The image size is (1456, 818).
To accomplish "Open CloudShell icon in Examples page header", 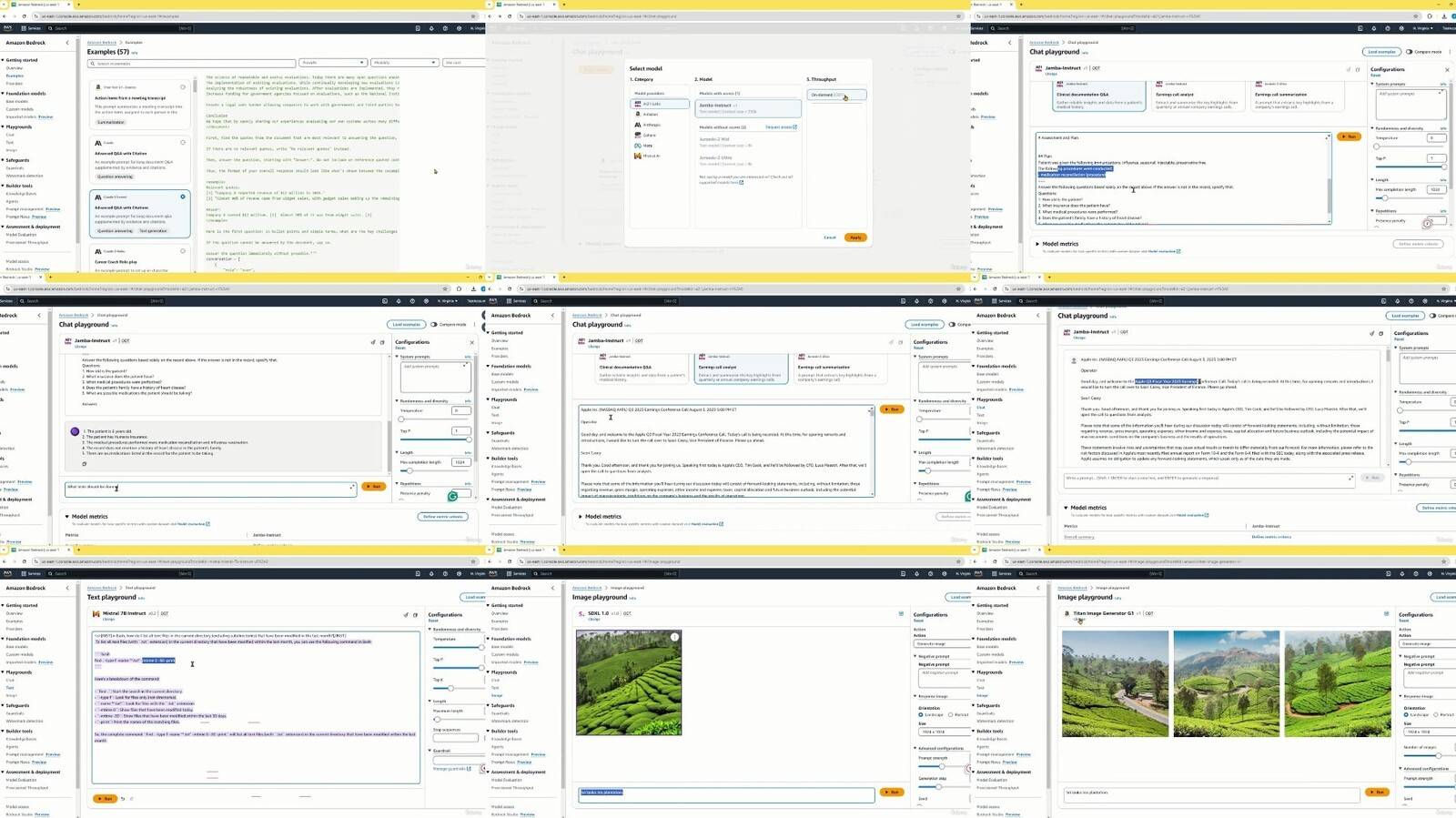I will point(418,28).
